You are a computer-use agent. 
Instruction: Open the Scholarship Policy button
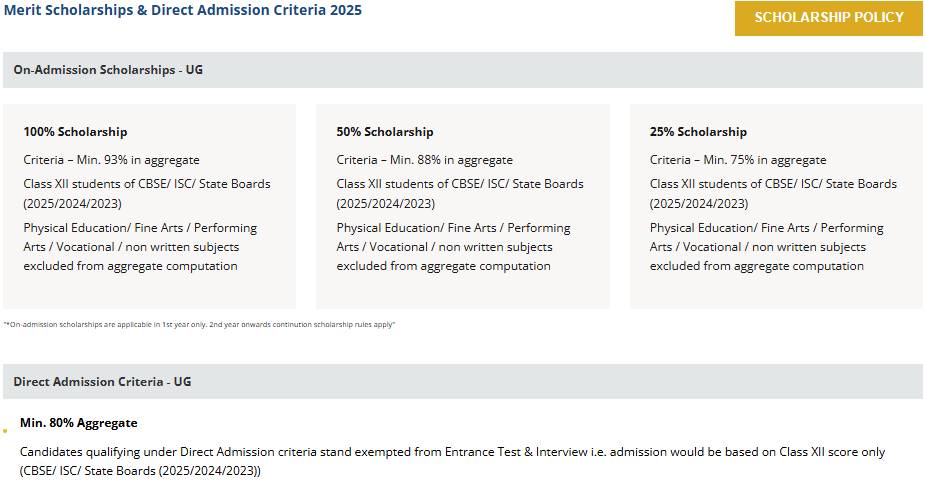click(x=828, y=18)
